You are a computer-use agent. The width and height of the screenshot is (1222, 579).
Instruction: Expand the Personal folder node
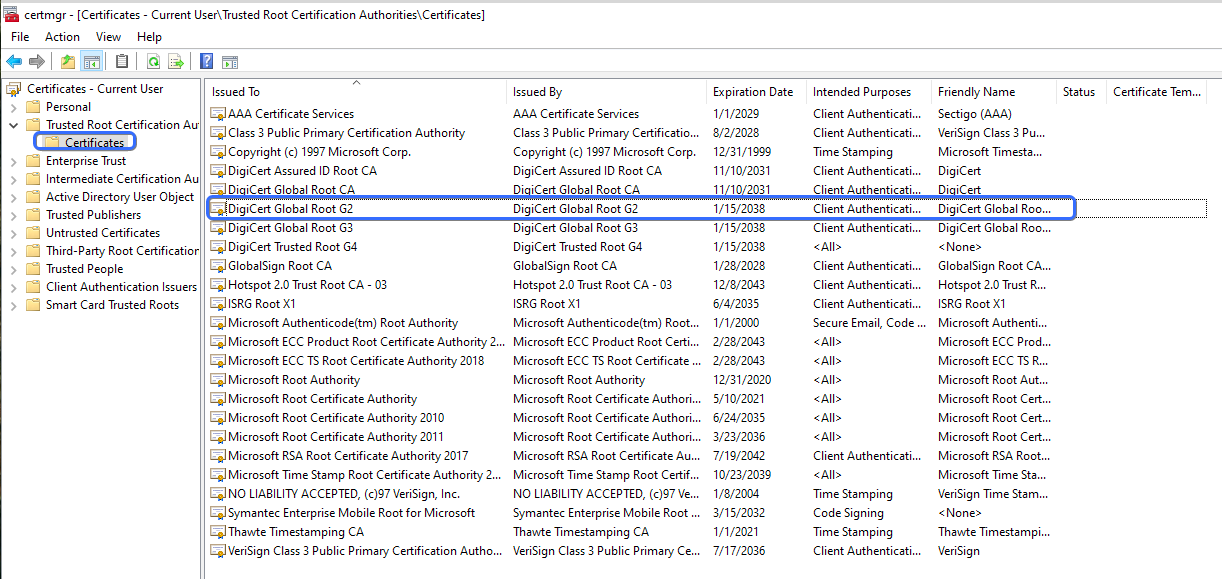pyautogui.click(x=13, y=107)
